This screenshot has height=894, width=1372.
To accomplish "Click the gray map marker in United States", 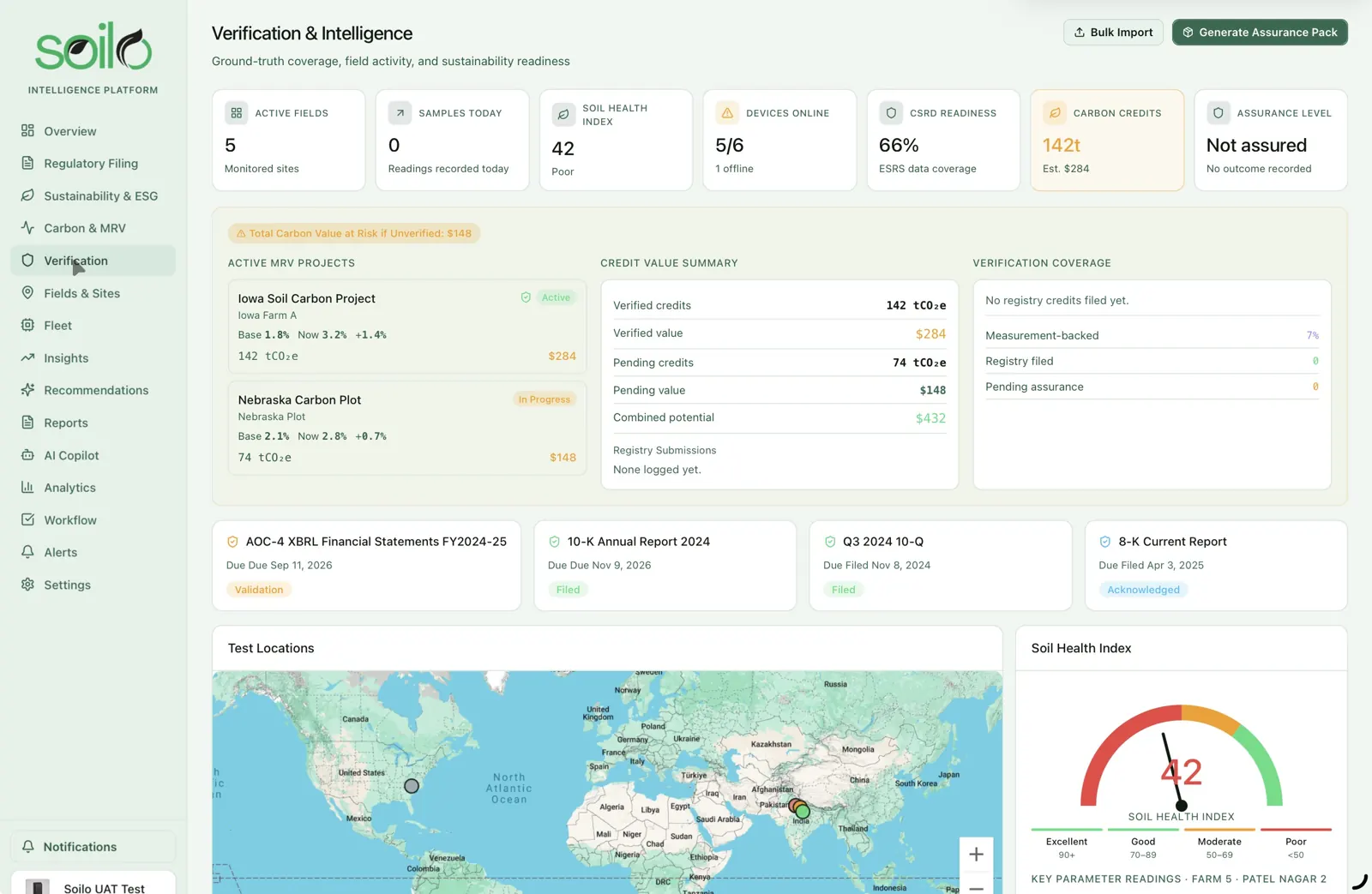I will [x=412, y=786].
